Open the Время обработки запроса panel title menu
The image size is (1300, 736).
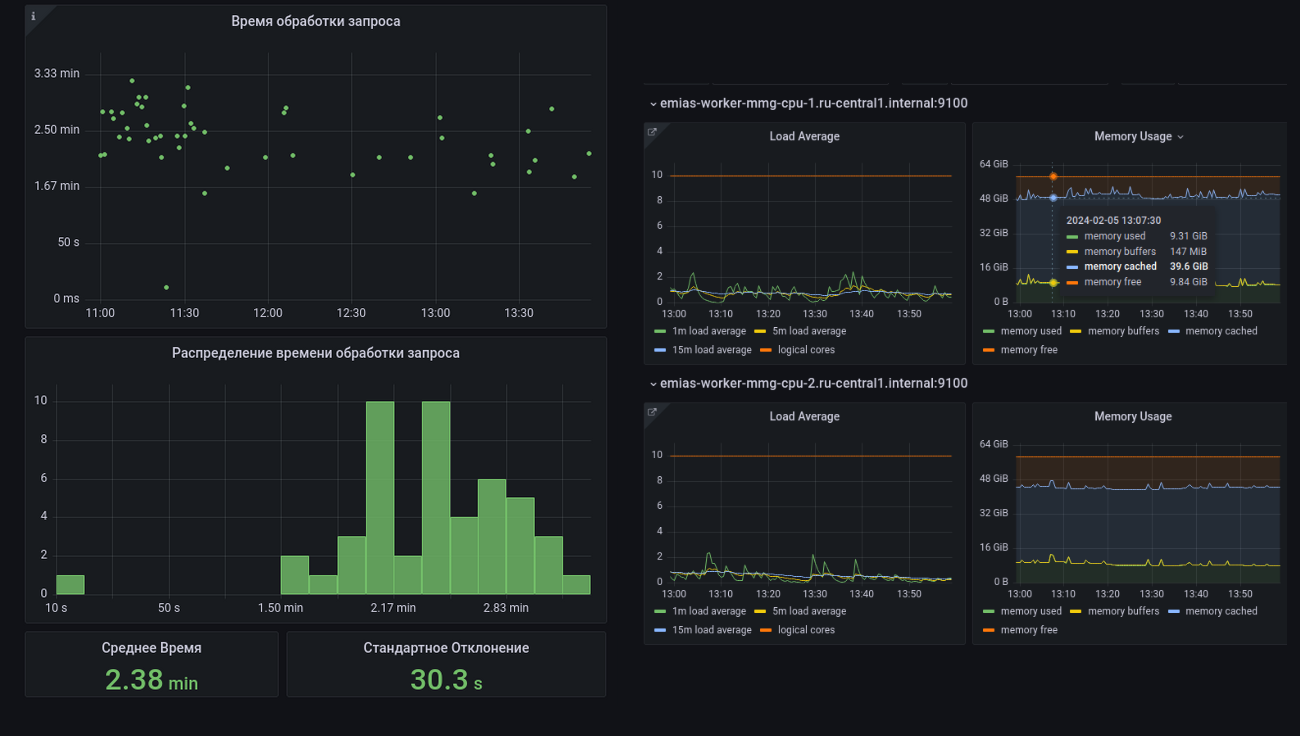(x=315, y=21)
